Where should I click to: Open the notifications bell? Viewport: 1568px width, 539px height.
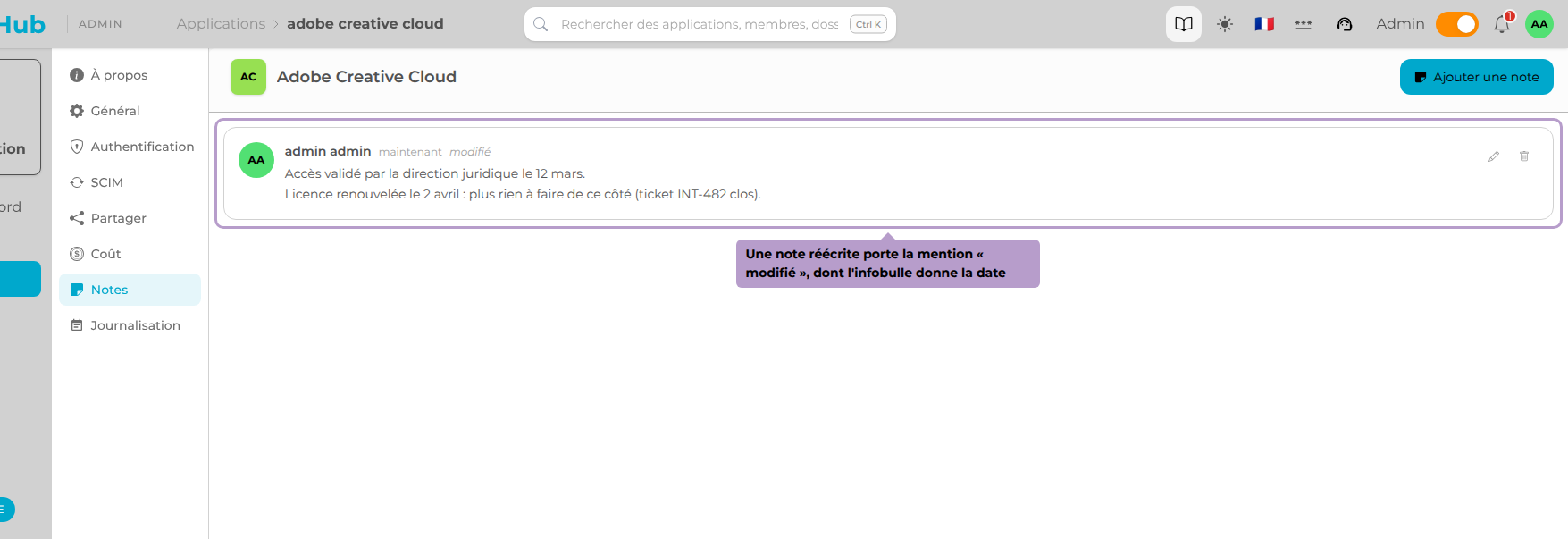click(1502, 24)
